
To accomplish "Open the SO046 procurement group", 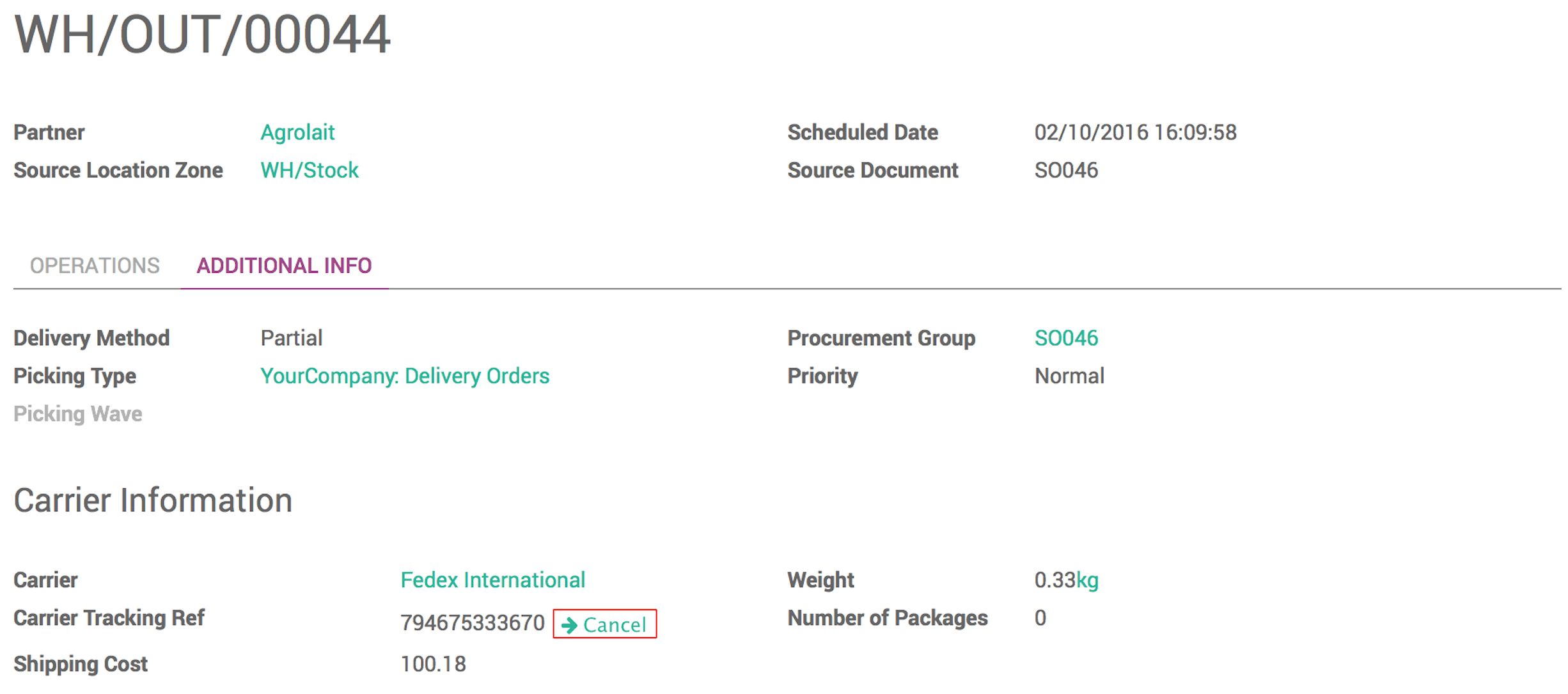I will pyautogui.click(x=1066, y=337).
